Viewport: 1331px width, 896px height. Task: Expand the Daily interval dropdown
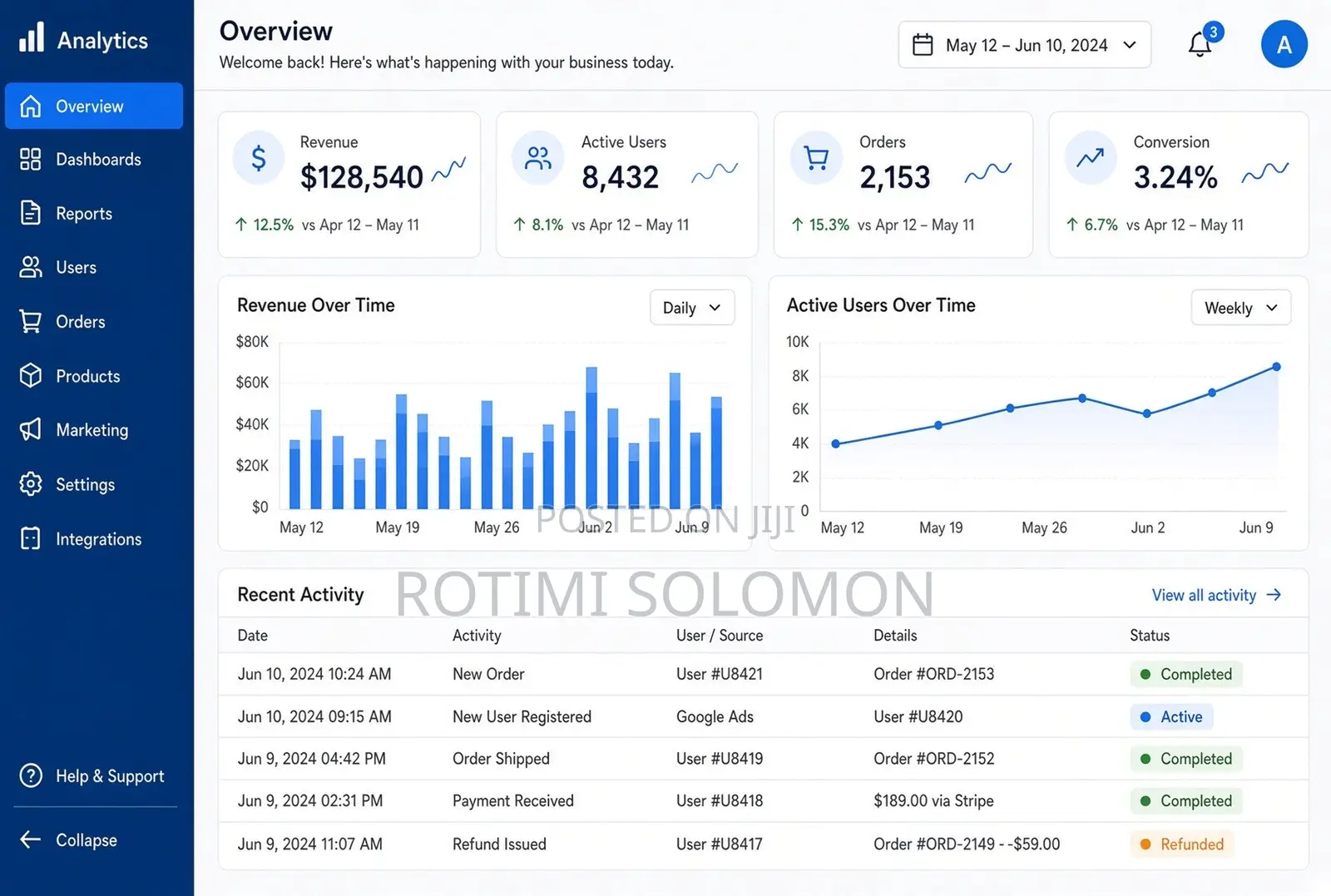click(692, 308)
